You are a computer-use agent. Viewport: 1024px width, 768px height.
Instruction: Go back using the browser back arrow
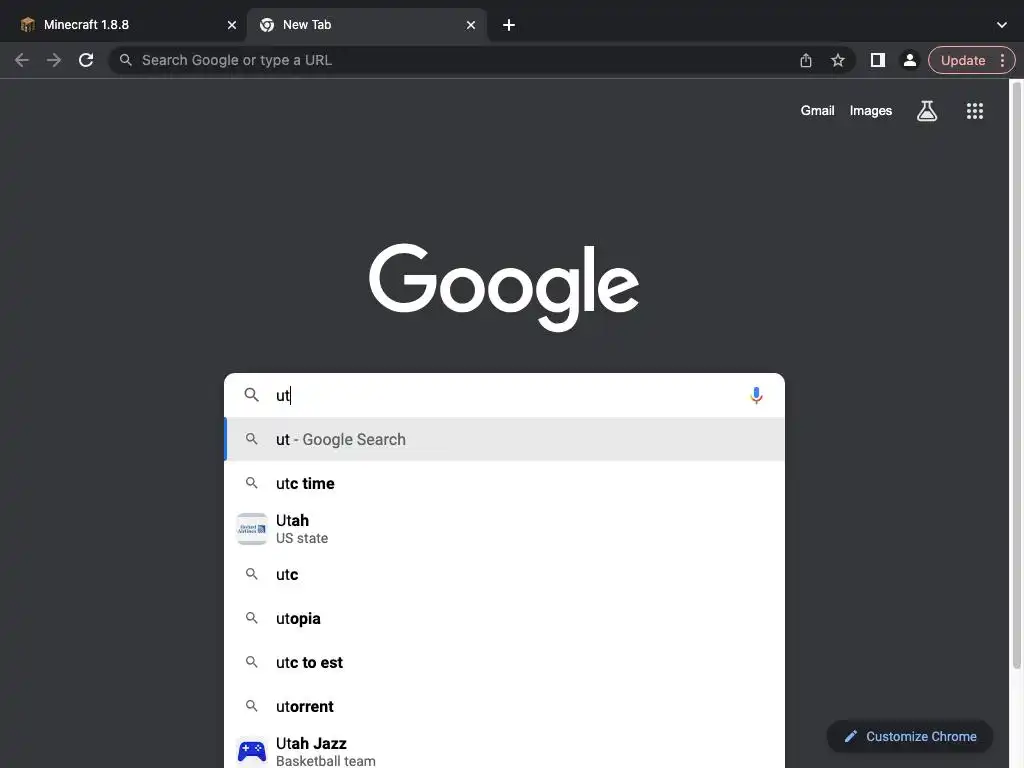[22, 60]
